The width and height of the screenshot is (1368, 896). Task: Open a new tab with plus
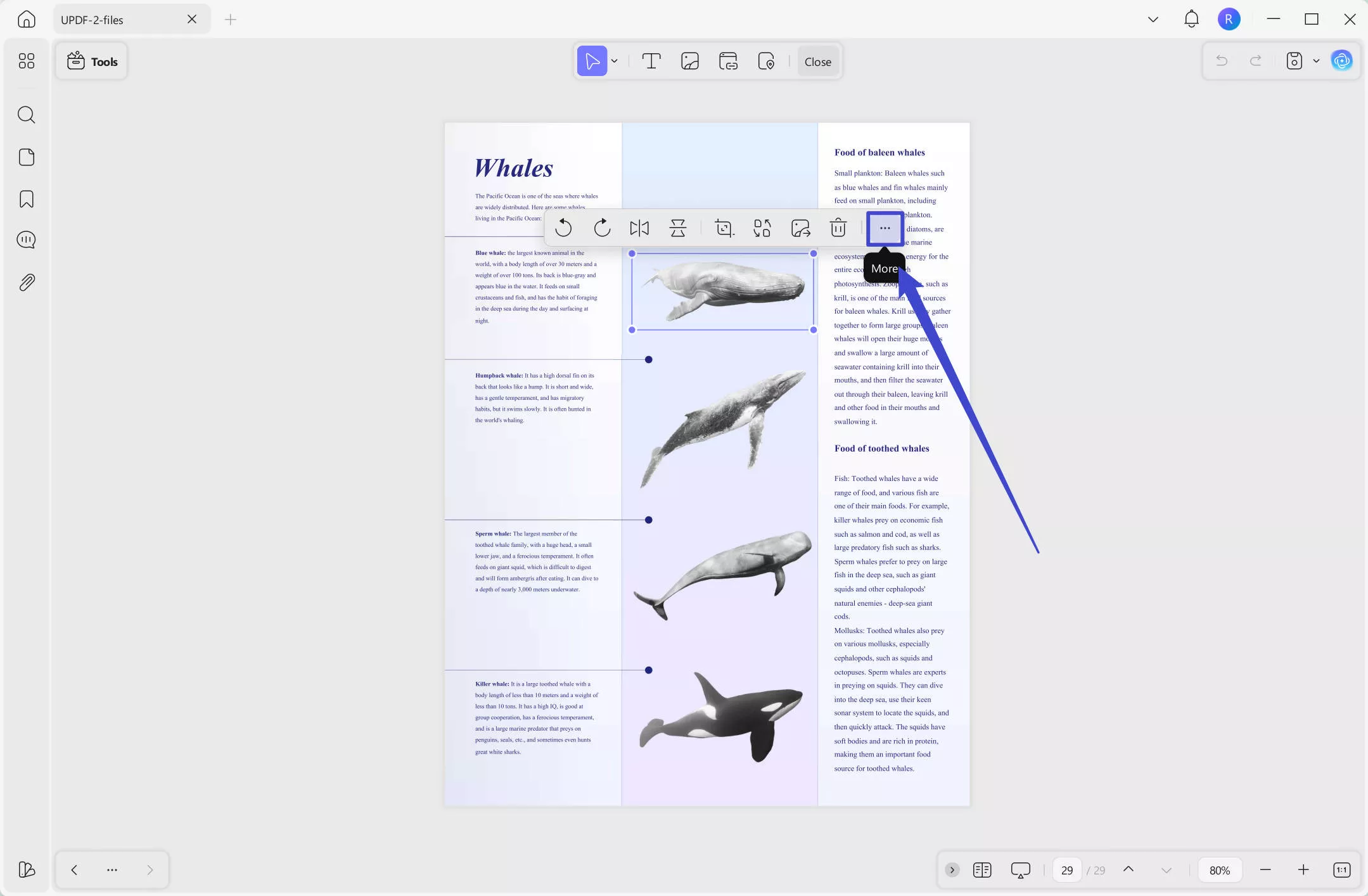point(231,20)
